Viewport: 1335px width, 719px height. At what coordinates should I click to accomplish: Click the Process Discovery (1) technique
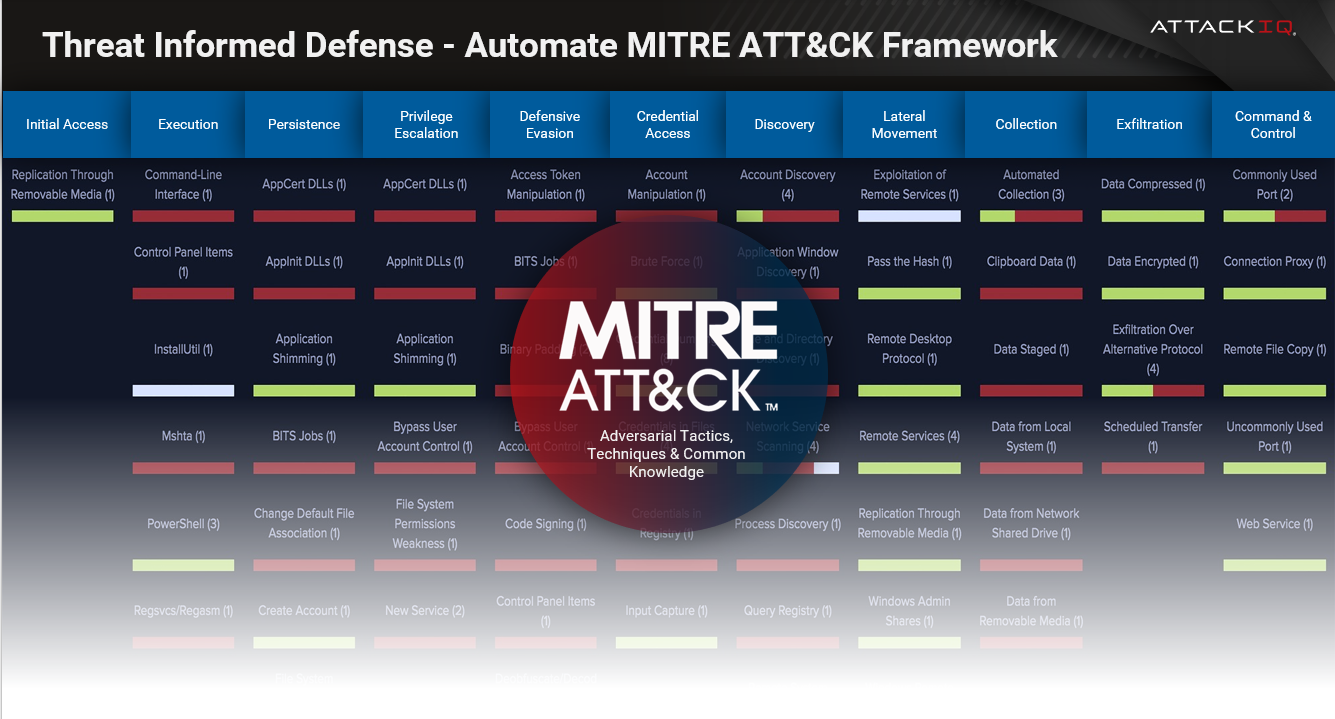(788, 523)
